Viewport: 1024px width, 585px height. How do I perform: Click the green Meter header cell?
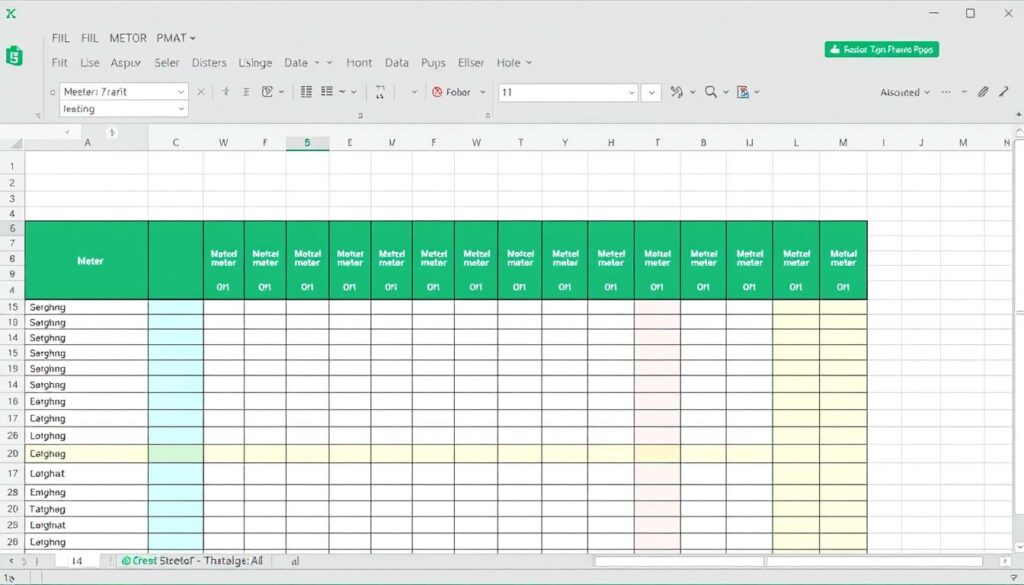point(87,261)
